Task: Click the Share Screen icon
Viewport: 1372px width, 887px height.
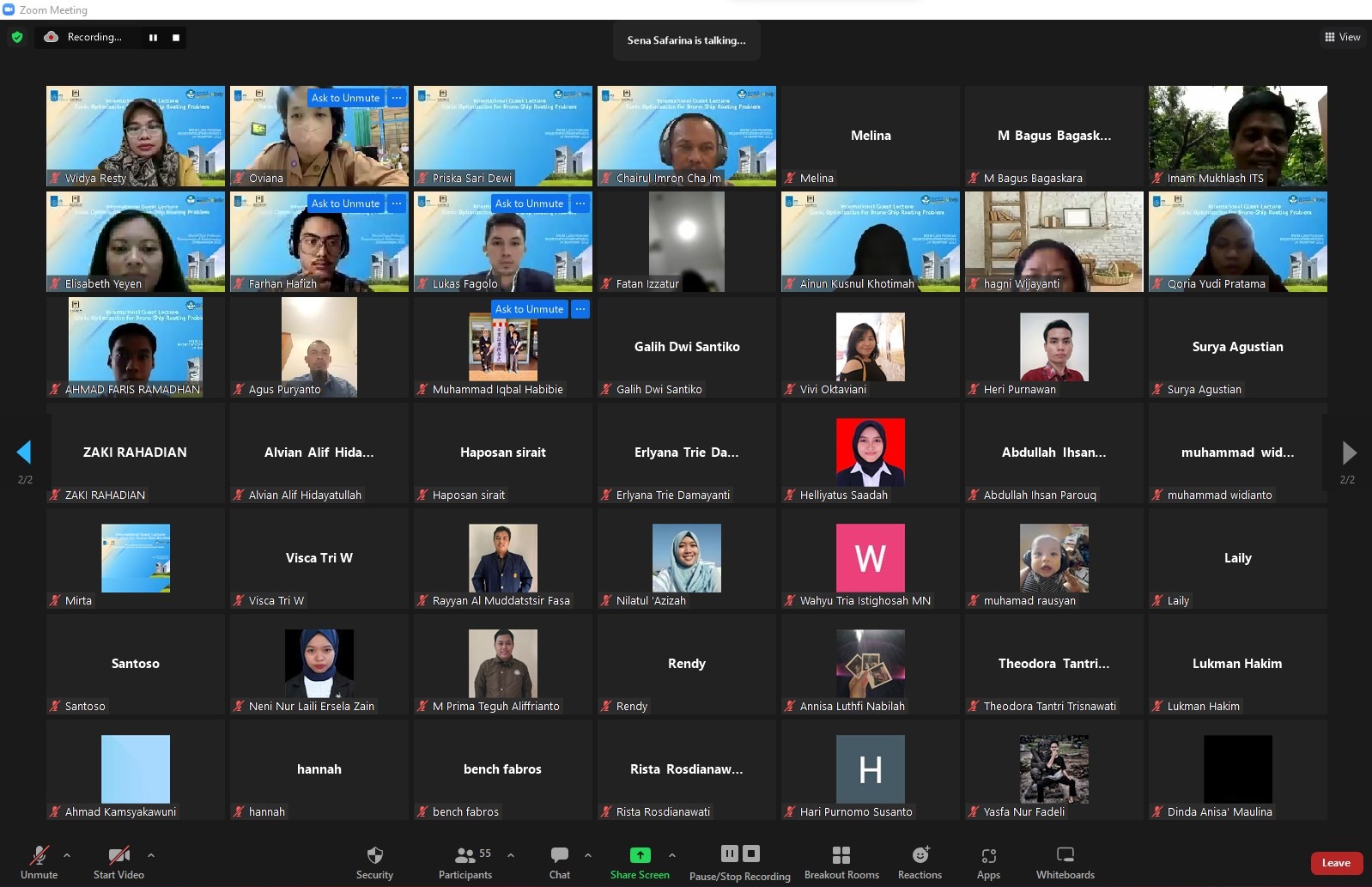Action: coord(640,855)
